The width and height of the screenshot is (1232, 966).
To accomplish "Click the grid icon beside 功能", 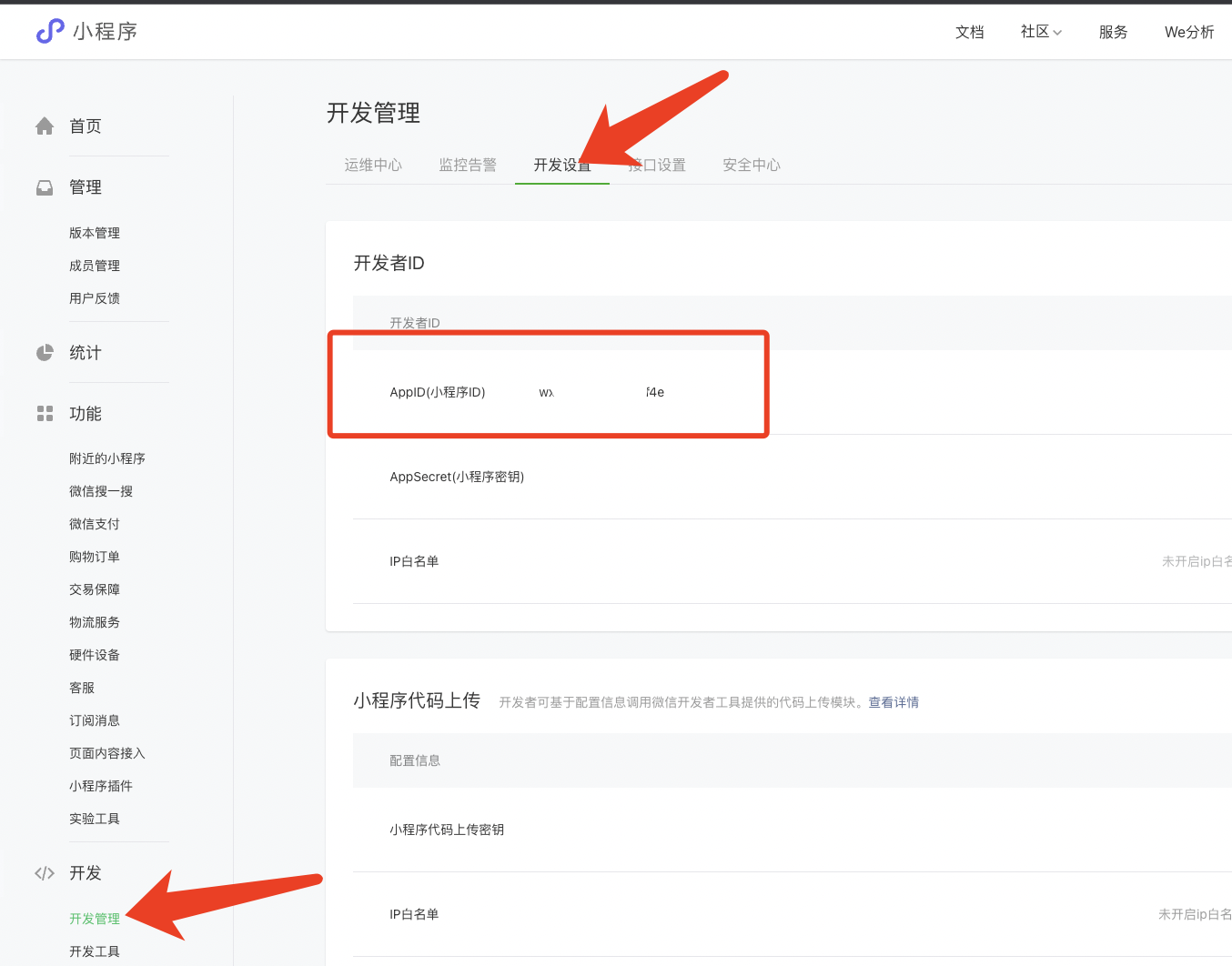I will [x=45, y=414].
